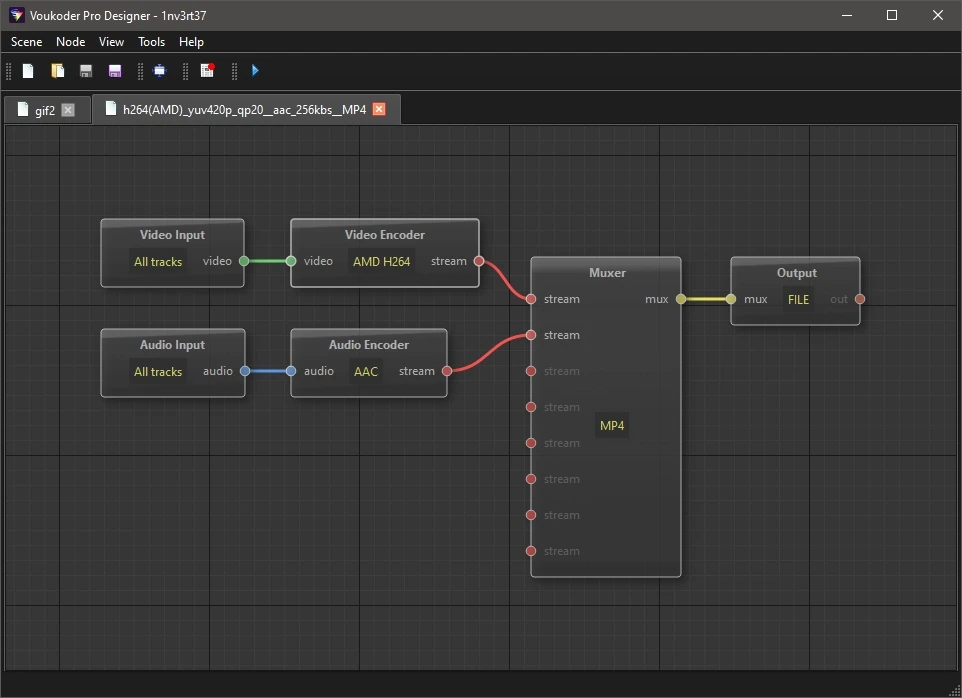
Task: Select the Audio Encoder node title
Action: click(369, 345)
